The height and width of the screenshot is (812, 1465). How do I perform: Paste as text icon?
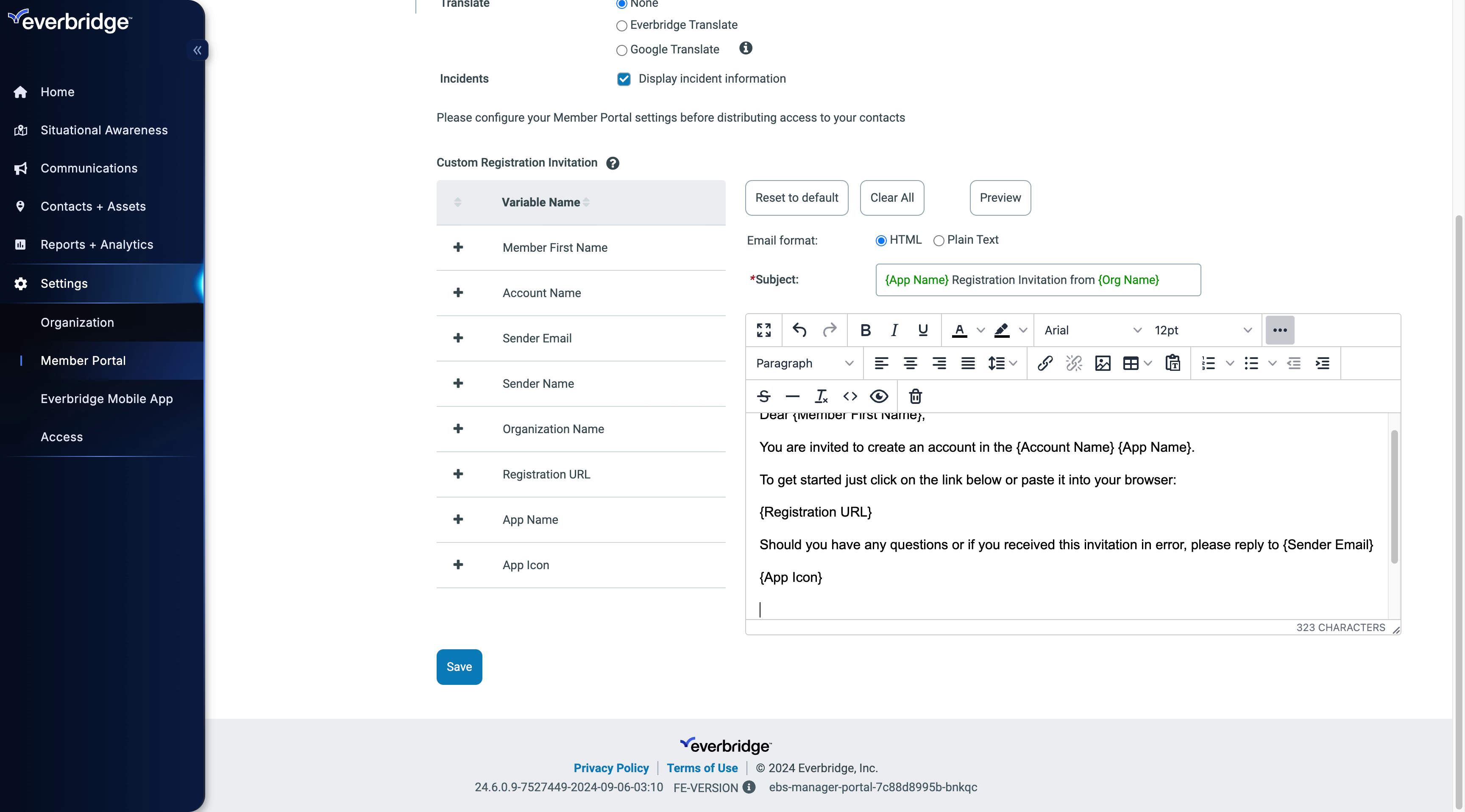tap(1173, 363)
